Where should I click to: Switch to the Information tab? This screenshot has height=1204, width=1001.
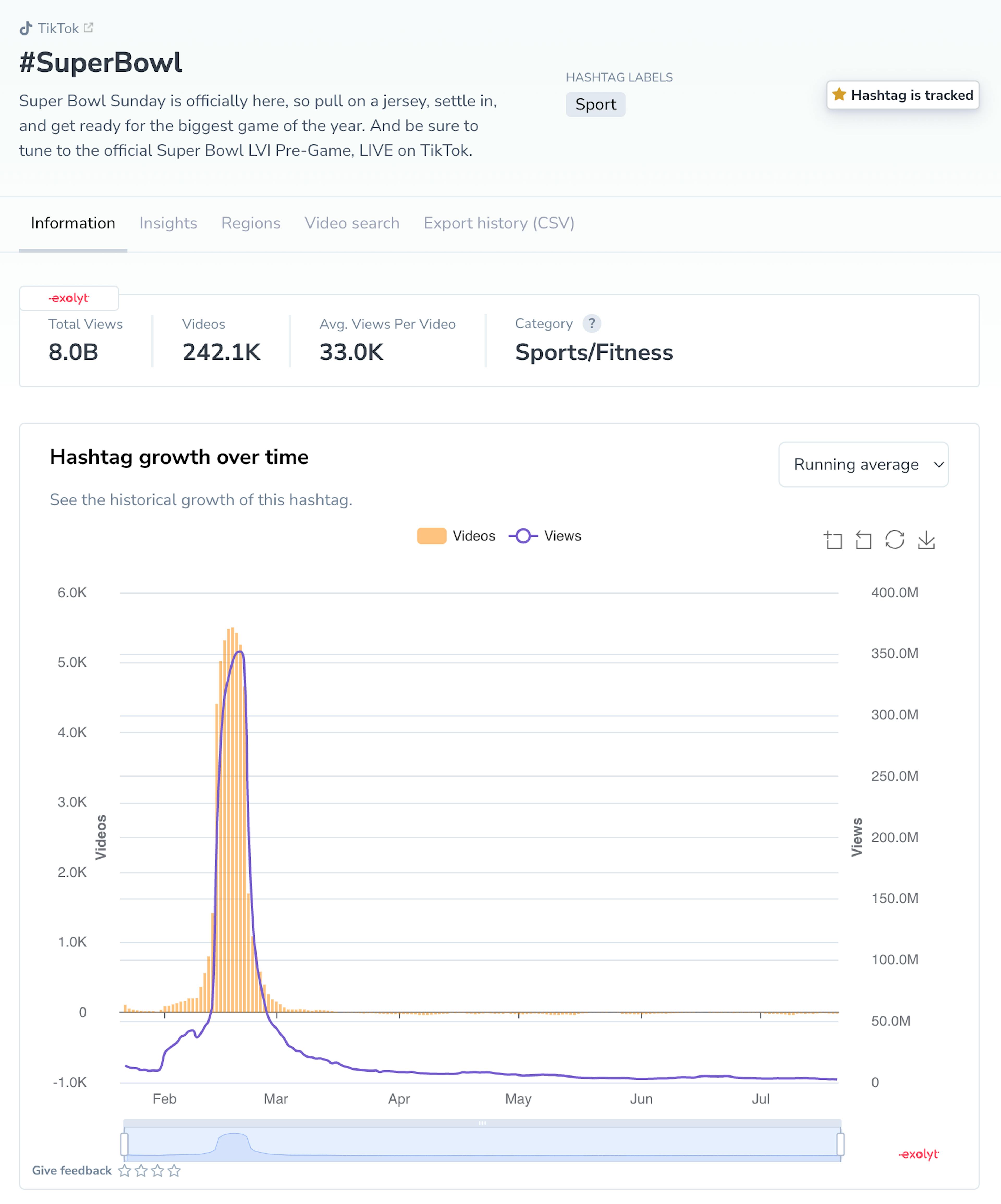[73, 223]
